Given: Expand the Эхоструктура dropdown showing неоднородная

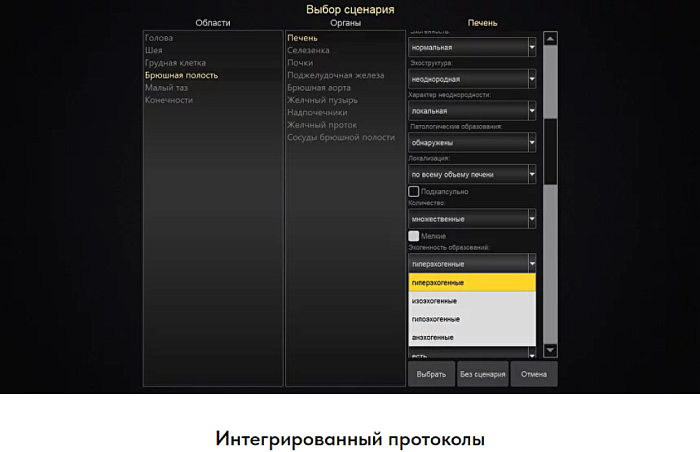Looking at the screenshot, I should click(x=472, y=79).
